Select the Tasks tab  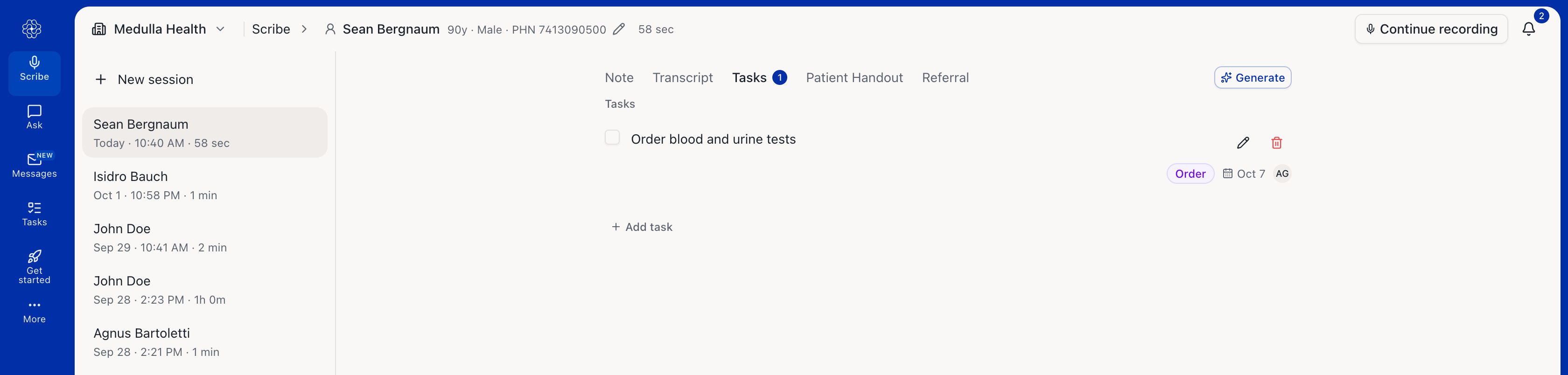tap(759, 78)
